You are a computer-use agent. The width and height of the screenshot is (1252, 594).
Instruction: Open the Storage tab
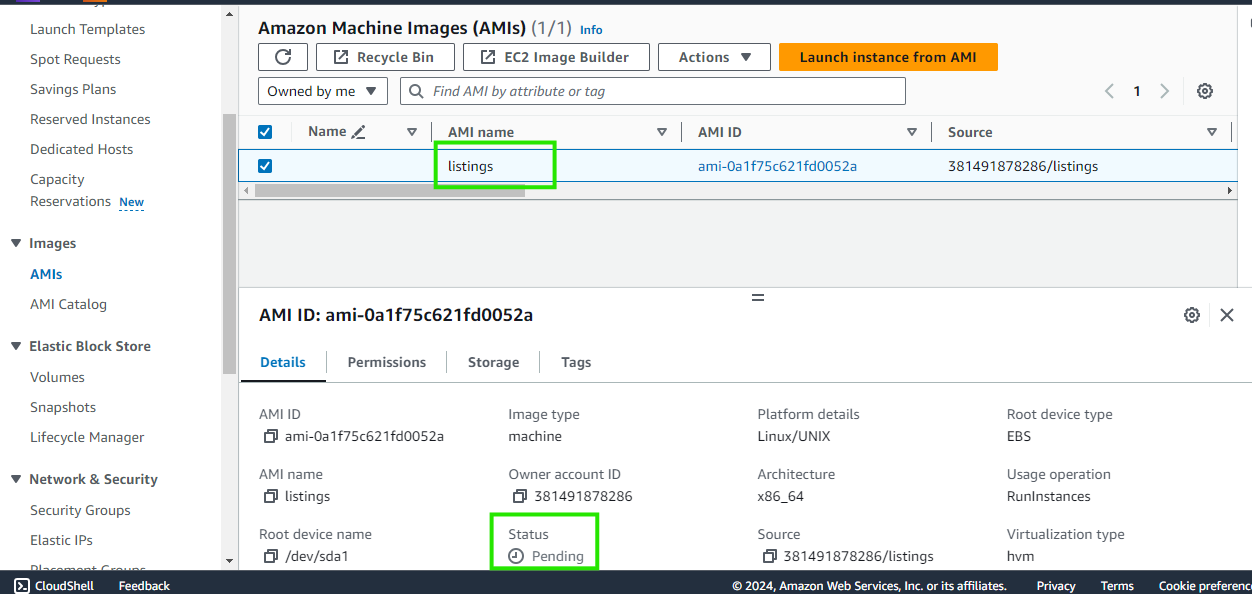[493, 362]
